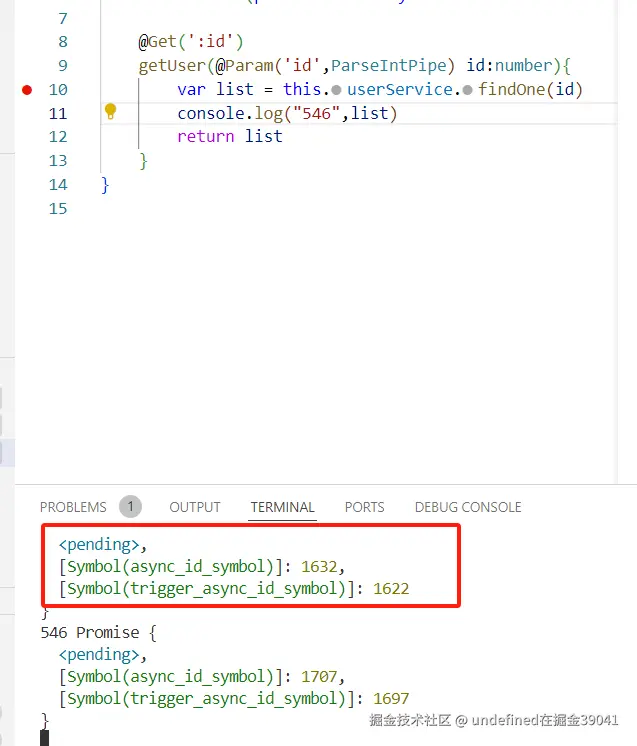Toggle the breakpoint on line 10
637x746 pixels.
pos(27,89)
